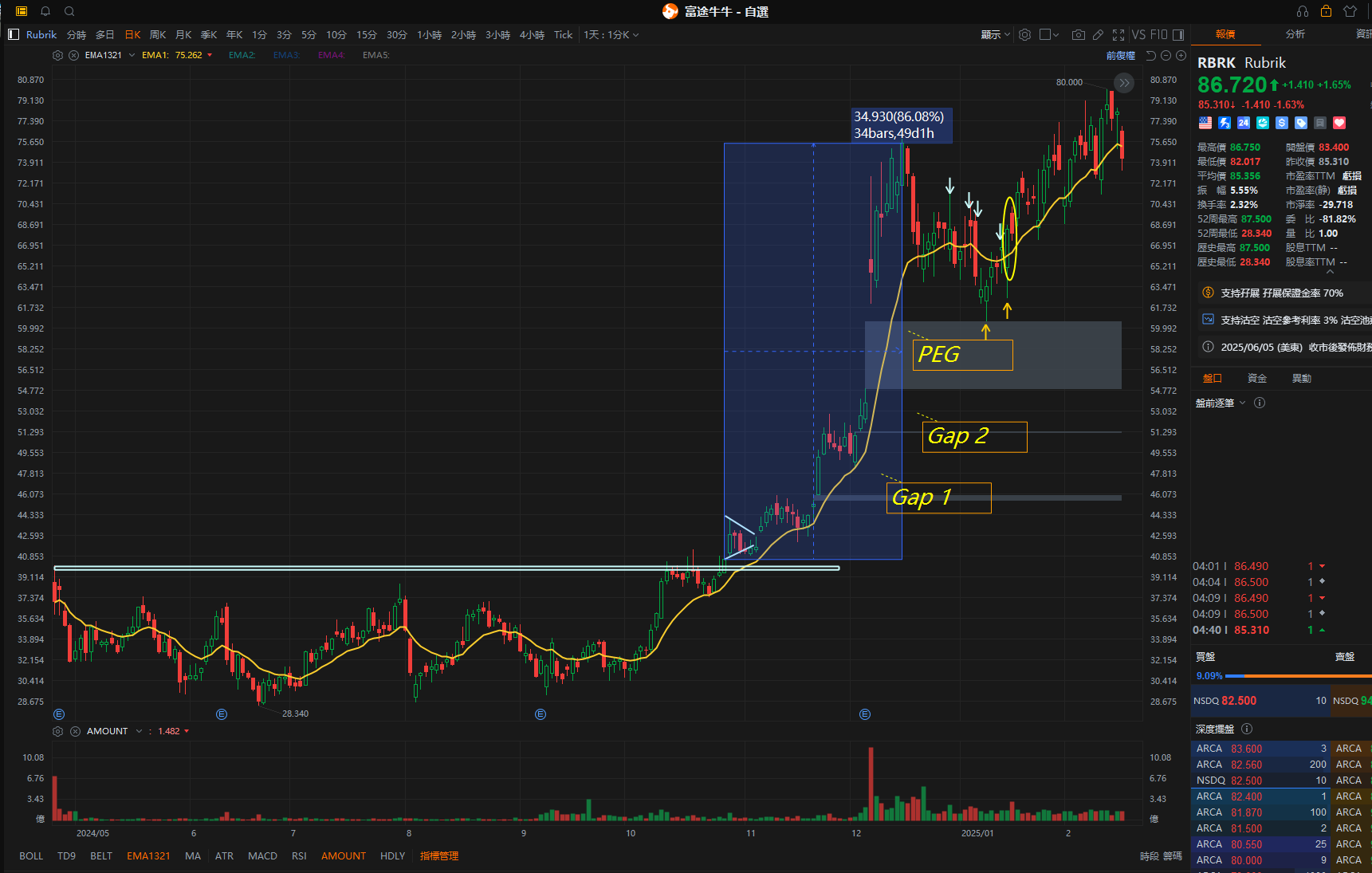Image resolution: width=1372 pixels, height=873 pixels.
Task: Click the 24-hour trading badge icon
Action: point(1244,123)
